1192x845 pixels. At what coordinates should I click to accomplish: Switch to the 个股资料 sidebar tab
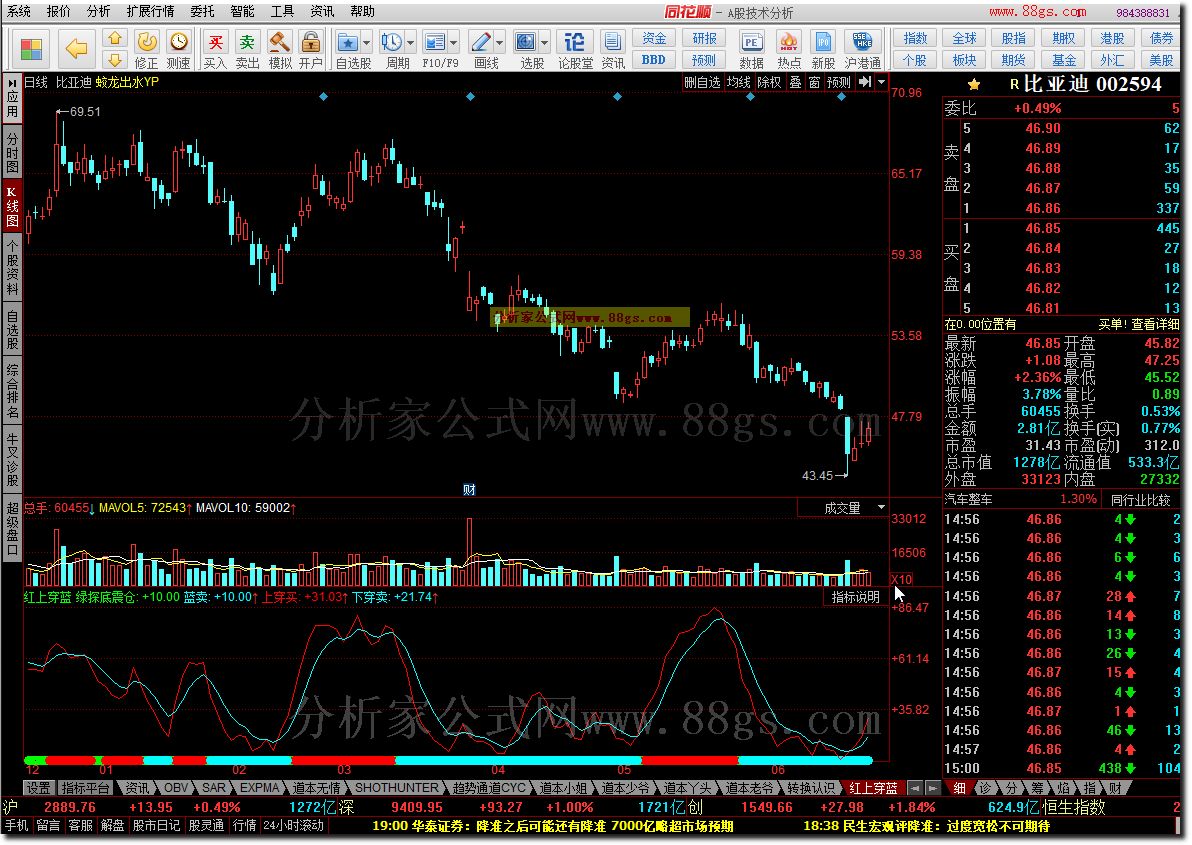[12, 267]
